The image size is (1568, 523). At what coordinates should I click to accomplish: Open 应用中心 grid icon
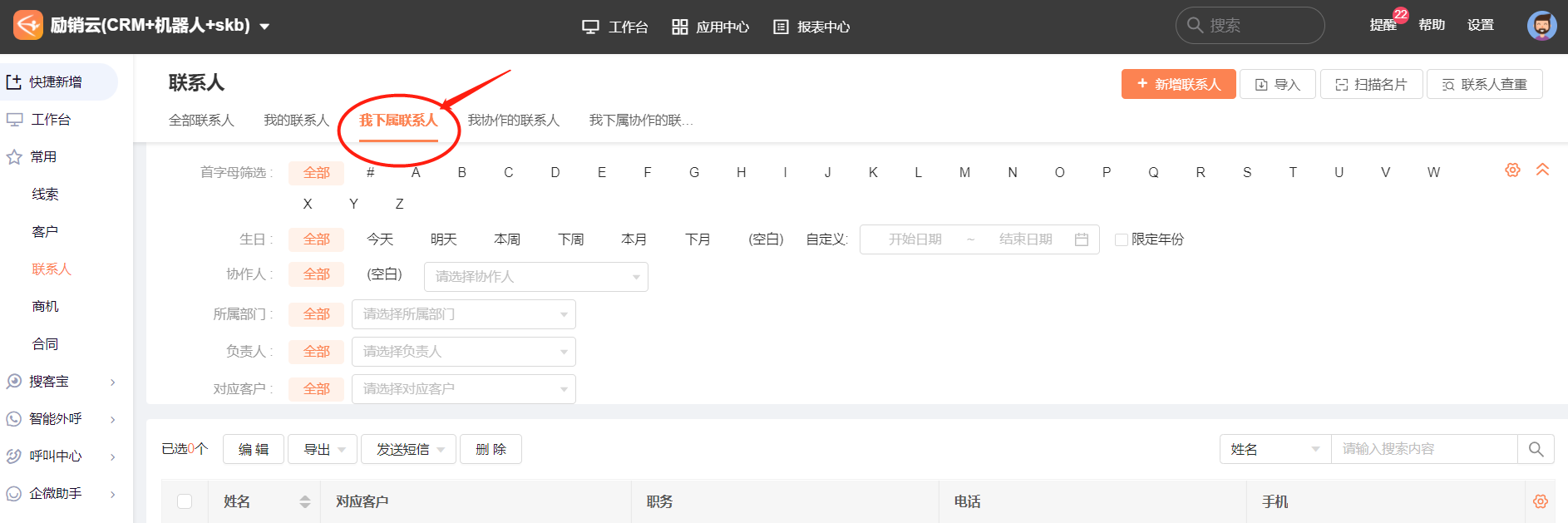[x=679, y=27]
